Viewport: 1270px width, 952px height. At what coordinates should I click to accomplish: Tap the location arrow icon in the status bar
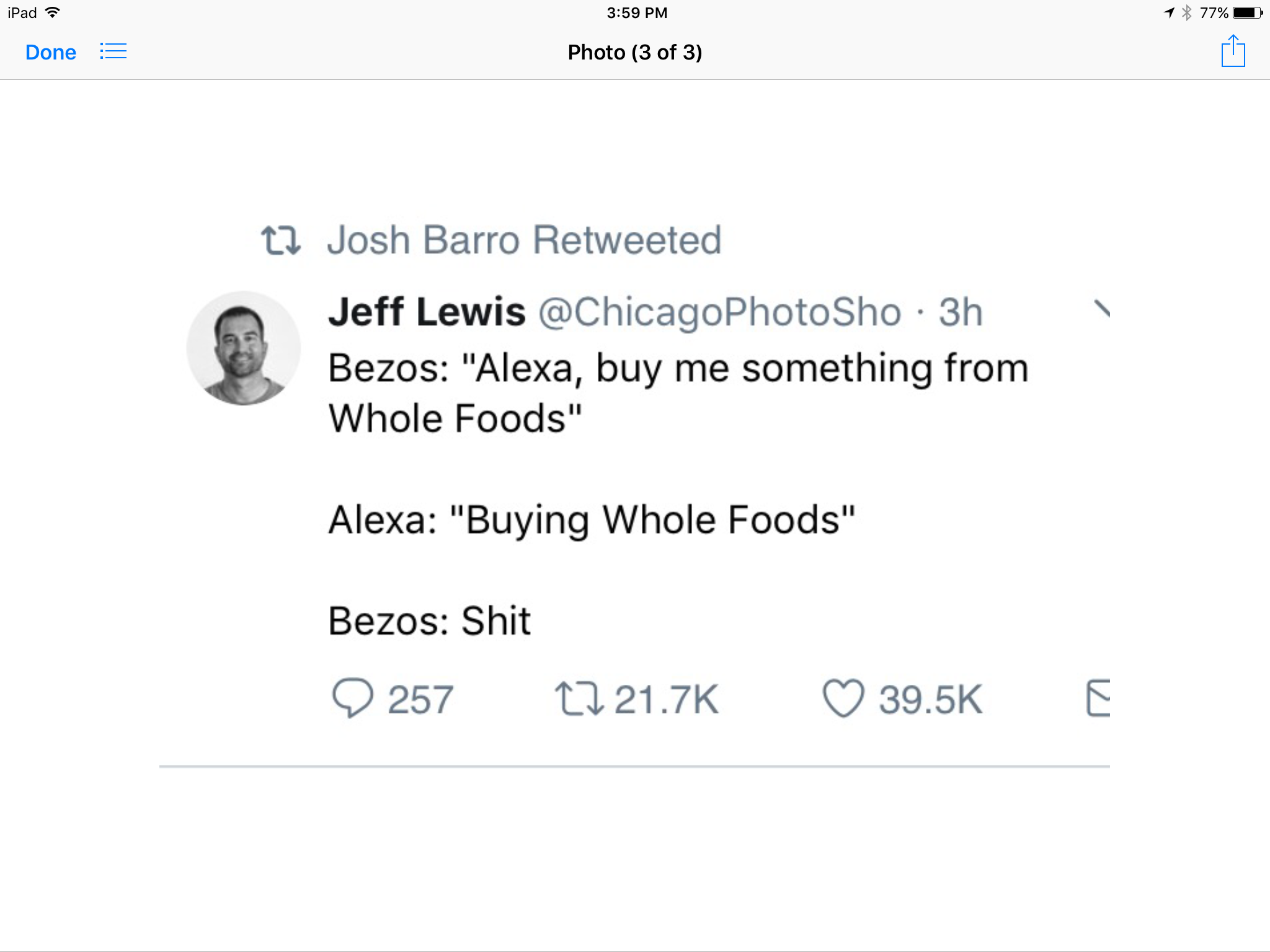pyautogui.click(x=1168, y=11)
